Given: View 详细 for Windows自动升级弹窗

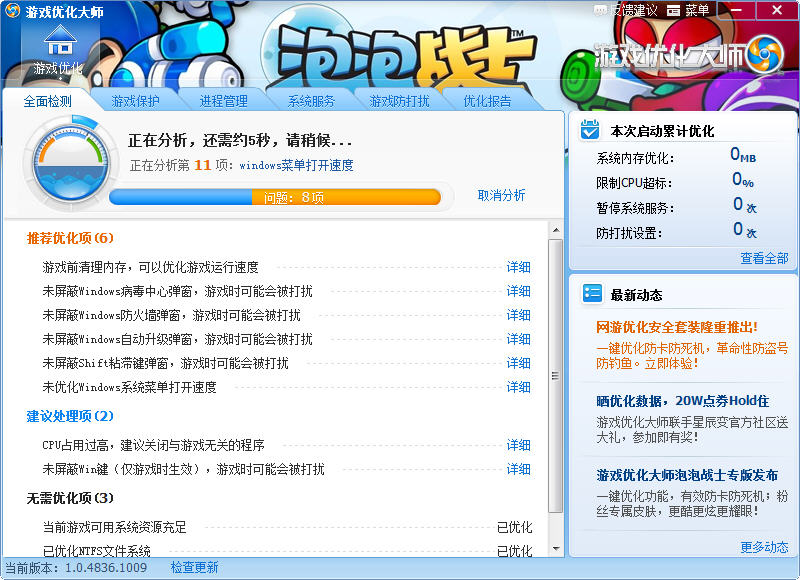Looking at the screenshot, I should 518,339.
